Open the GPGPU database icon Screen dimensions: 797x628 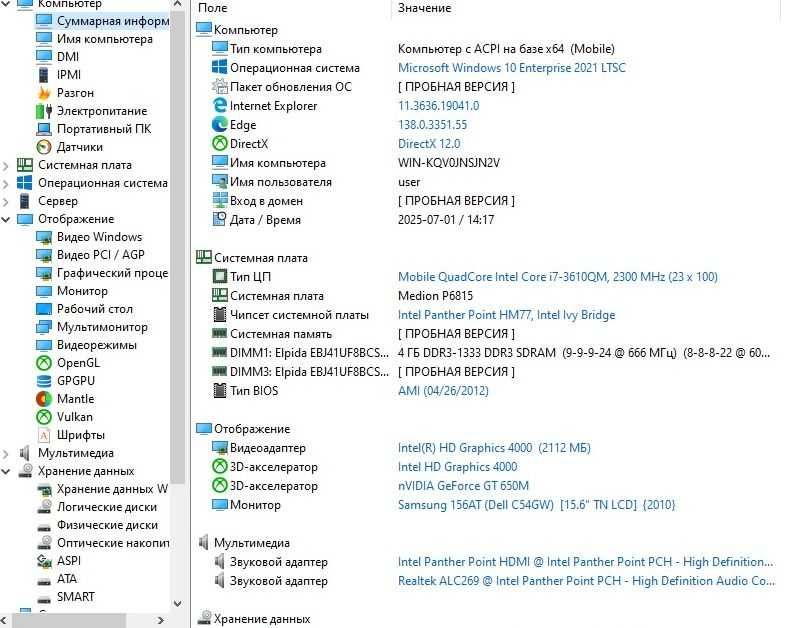(x=44, y=381)
